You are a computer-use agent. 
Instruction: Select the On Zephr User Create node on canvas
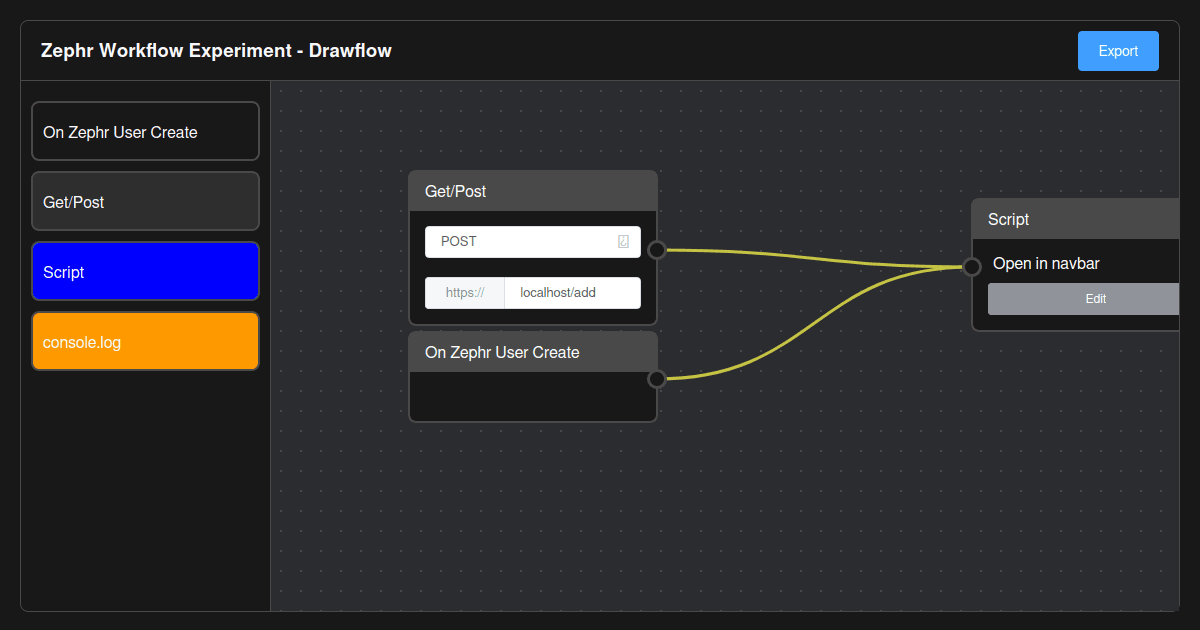point(520,352)
